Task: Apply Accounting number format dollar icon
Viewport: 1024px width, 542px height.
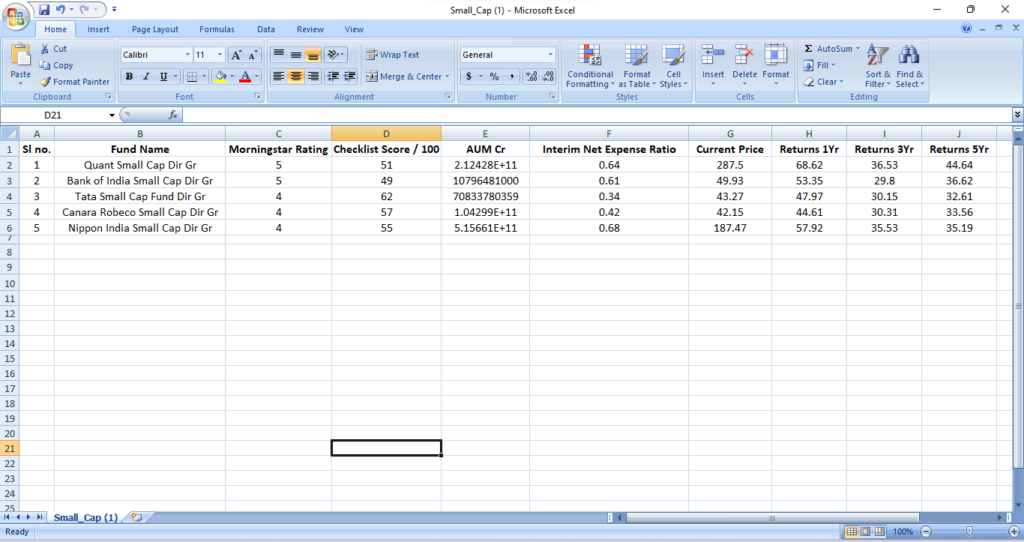Action: [468, 76]
